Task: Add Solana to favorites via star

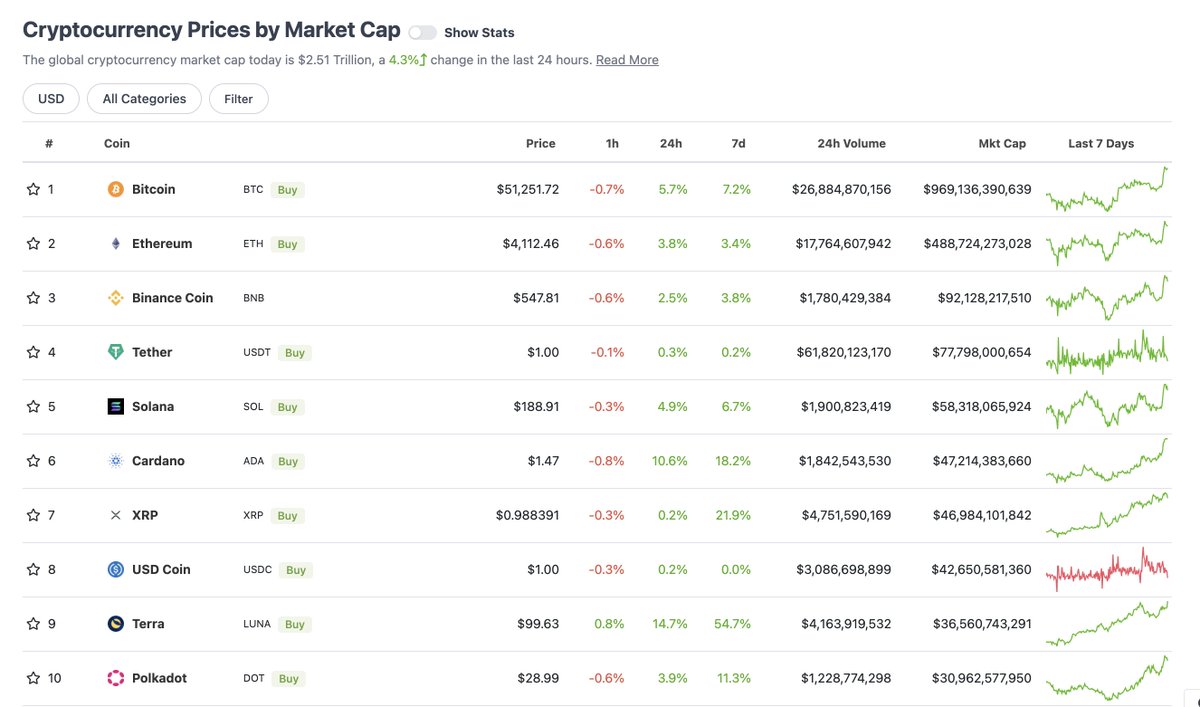Action: pyautogui.click(x=33, y=406)
